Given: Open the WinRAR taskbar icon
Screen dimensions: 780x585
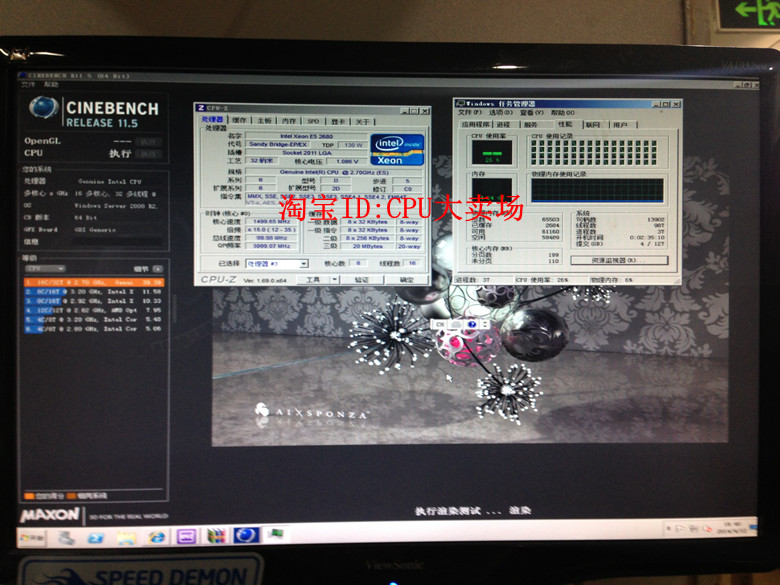Looking at the screenshot, I should point(216,536).
